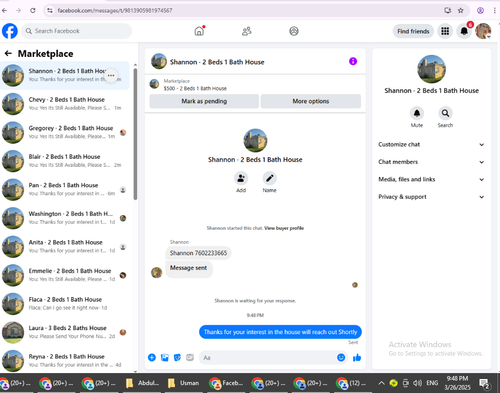500x393 pixels.
Task: Mute the chat with the bell icon
Action: pos(417,113)
